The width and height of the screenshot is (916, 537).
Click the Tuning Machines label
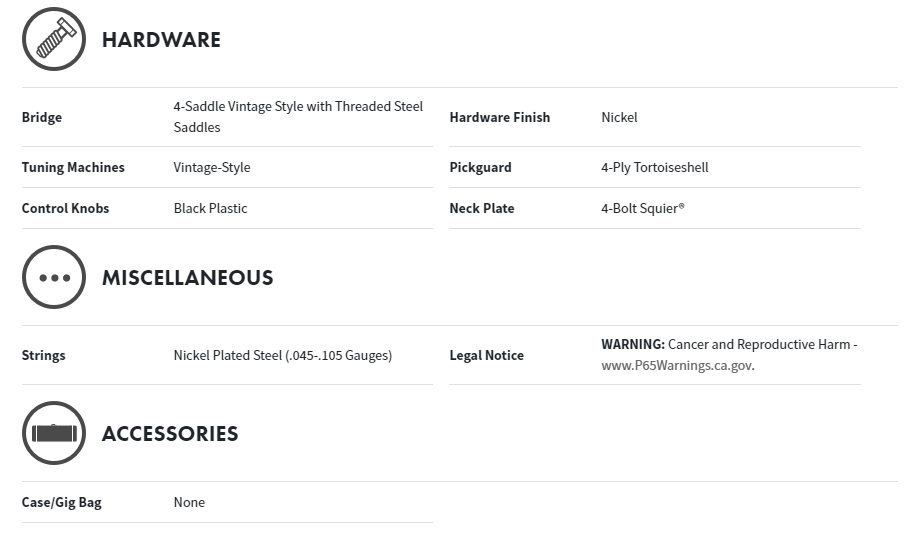coord(73,167)
